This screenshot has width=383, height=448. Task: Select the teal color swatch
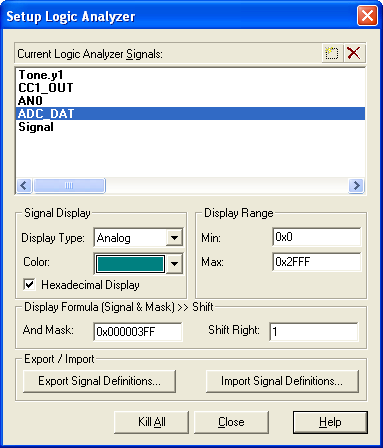click(131, 264)
